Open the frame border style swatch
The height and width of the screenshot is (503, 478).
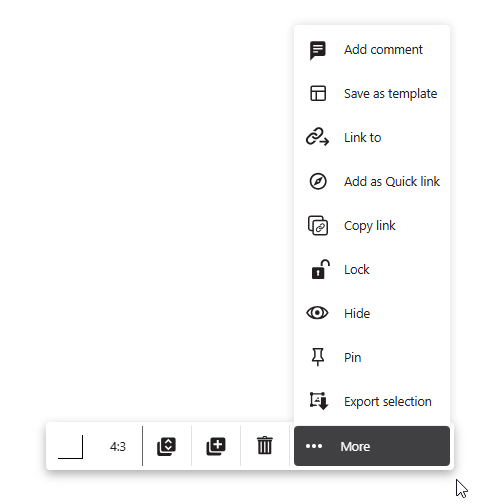71,447
